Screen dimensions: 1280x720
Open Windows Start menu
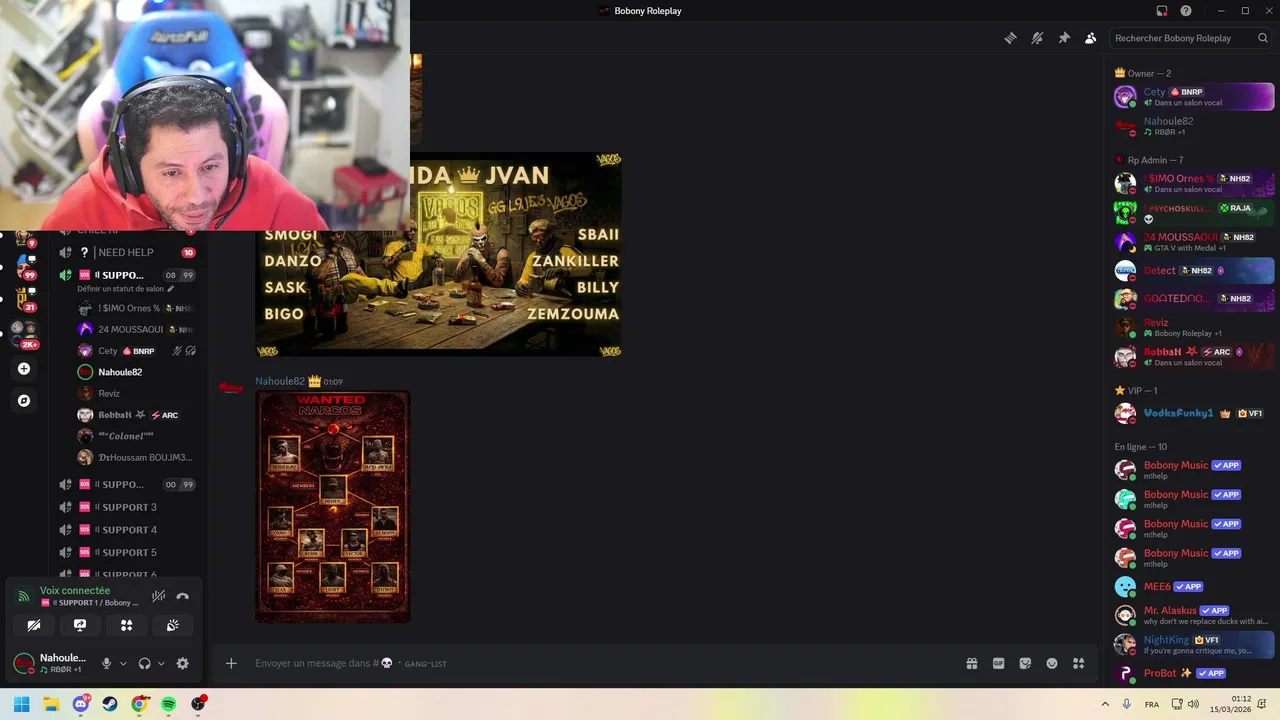tap(22, 704)
